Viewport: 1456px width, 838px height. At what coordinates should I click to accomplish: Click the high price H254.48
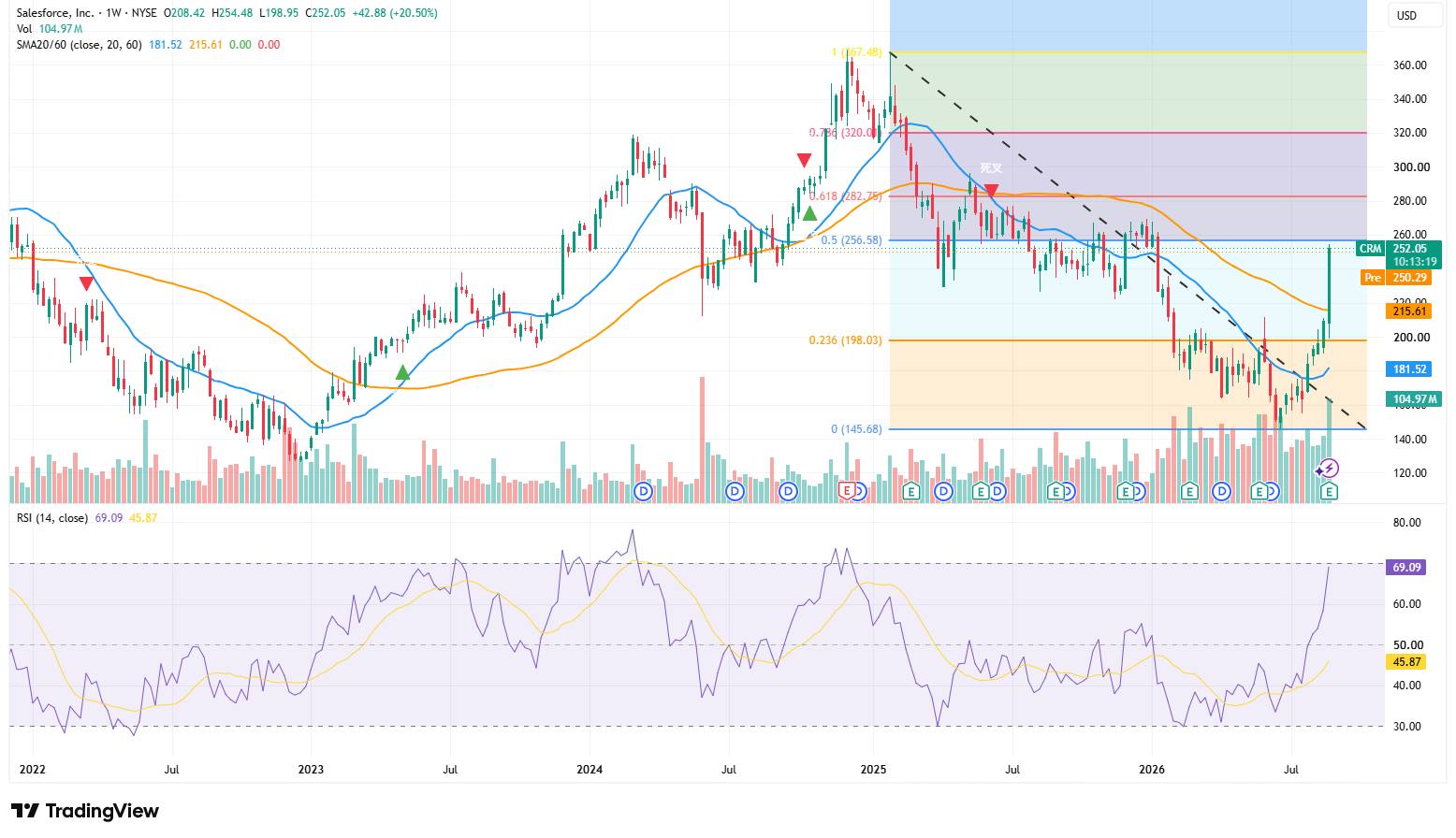click(233, 13)
